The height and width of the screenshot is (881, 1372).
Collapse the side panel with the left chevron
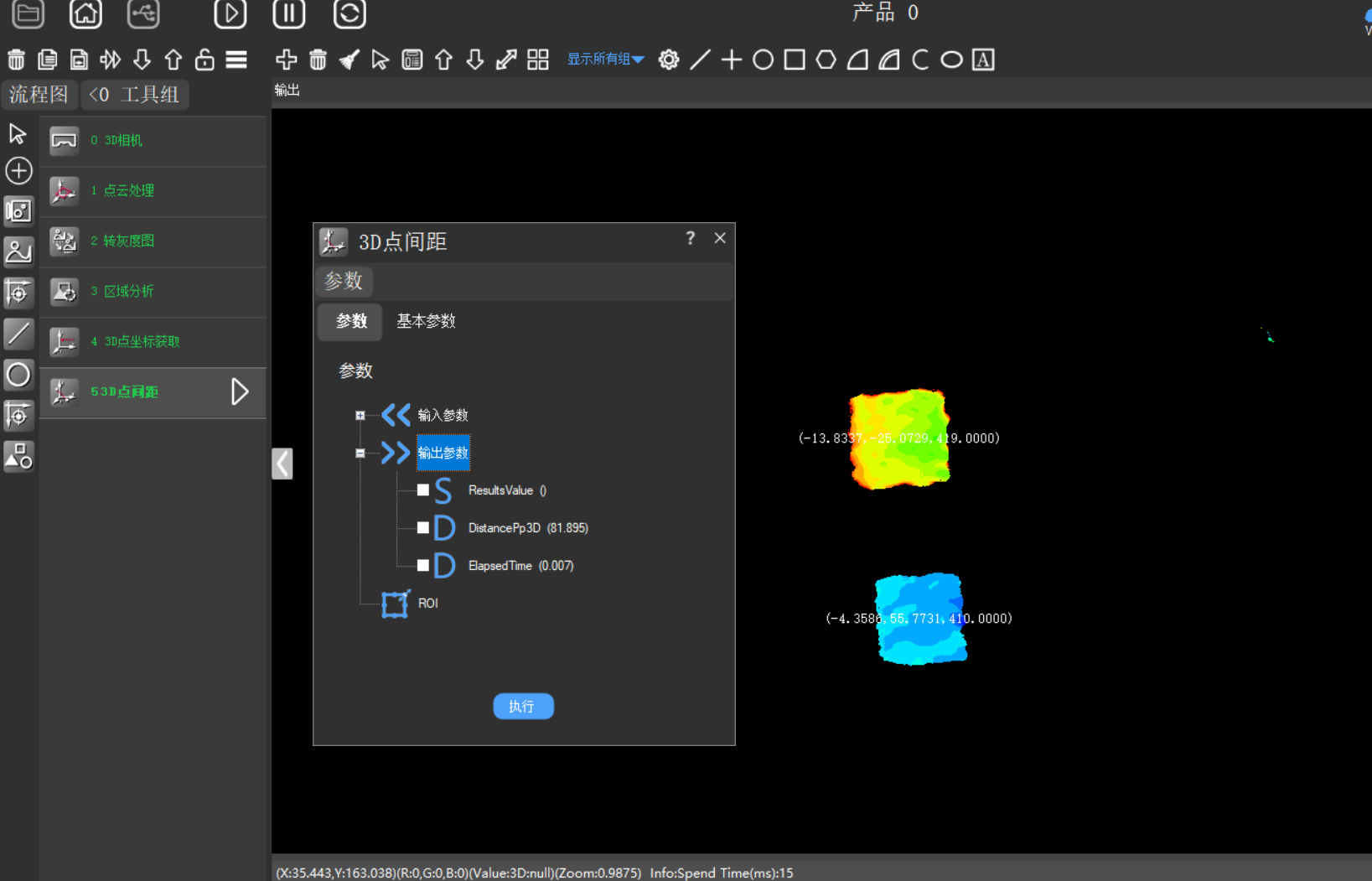pos(282,464)
